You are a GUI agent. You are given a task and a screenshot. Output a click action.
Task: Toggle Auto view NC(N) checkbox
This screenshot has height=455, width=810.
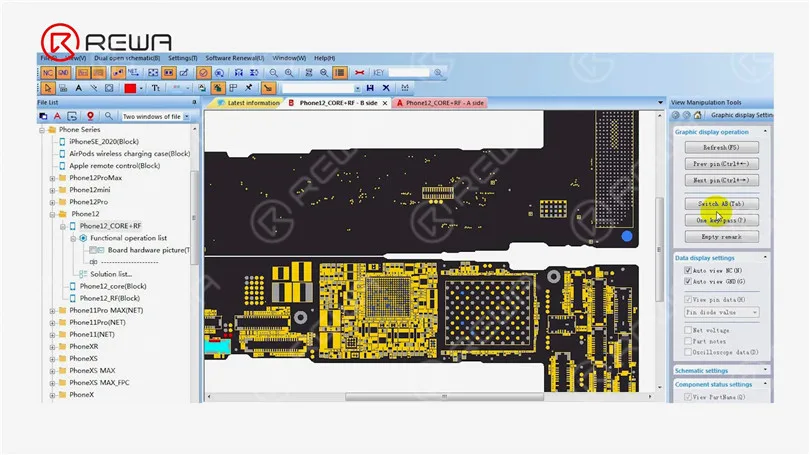point(688,270)
